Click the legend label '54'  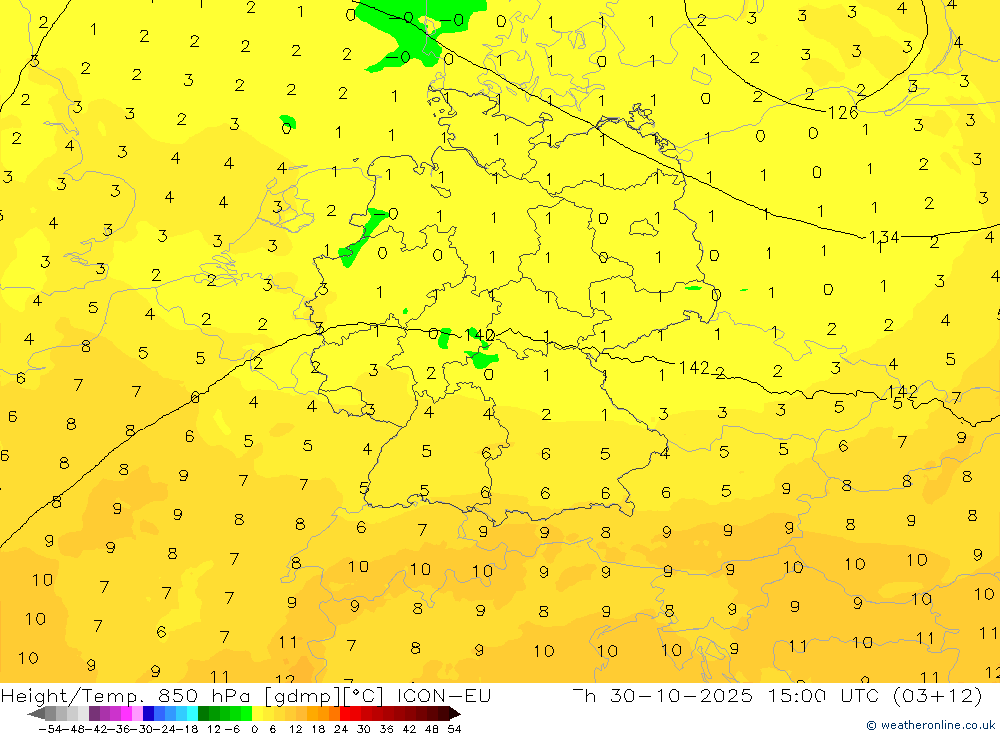tap(454, 729)
